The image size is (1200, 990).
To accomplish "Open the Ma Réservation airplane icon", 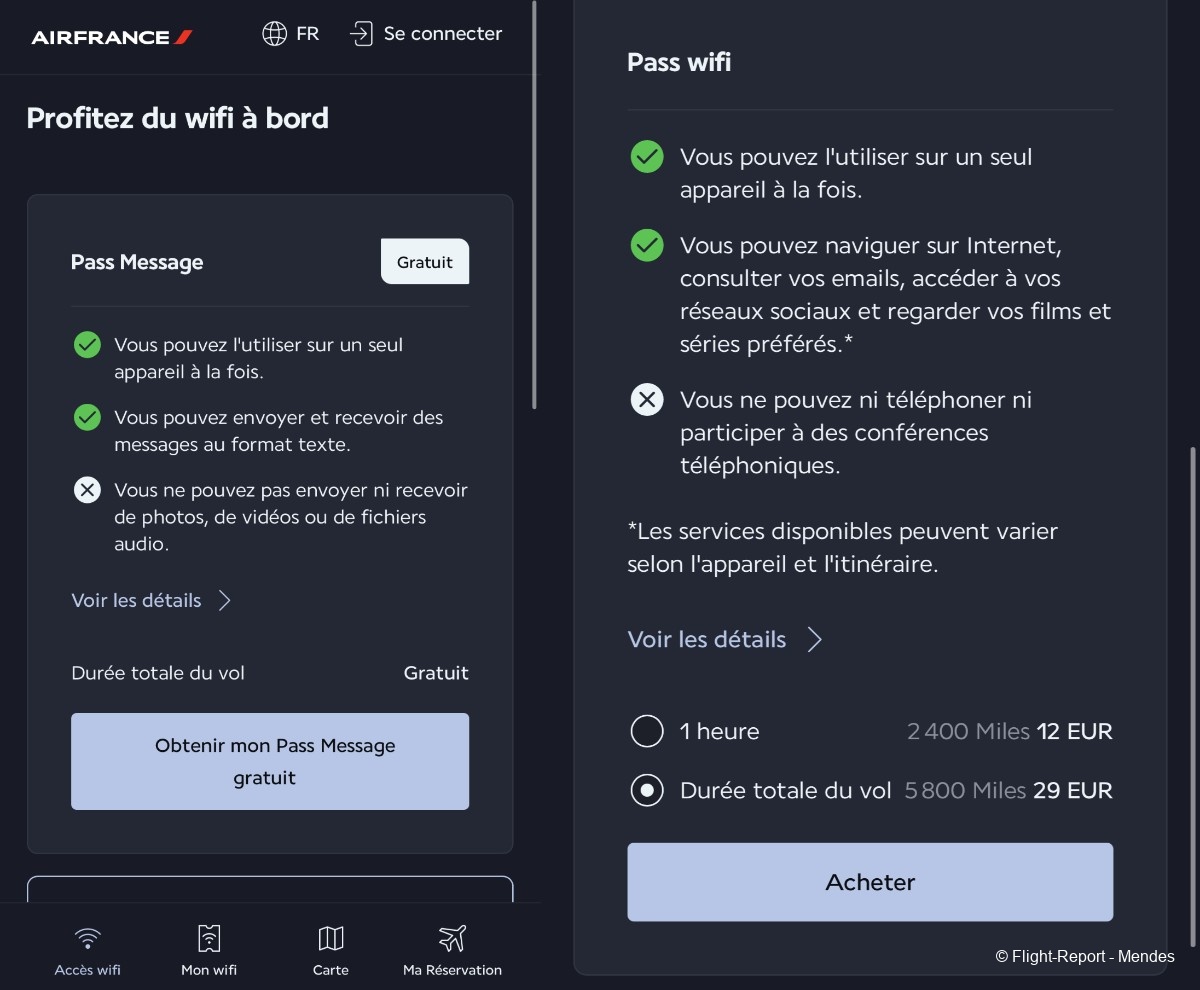I will pyautogui.click(x=452, y=938).
